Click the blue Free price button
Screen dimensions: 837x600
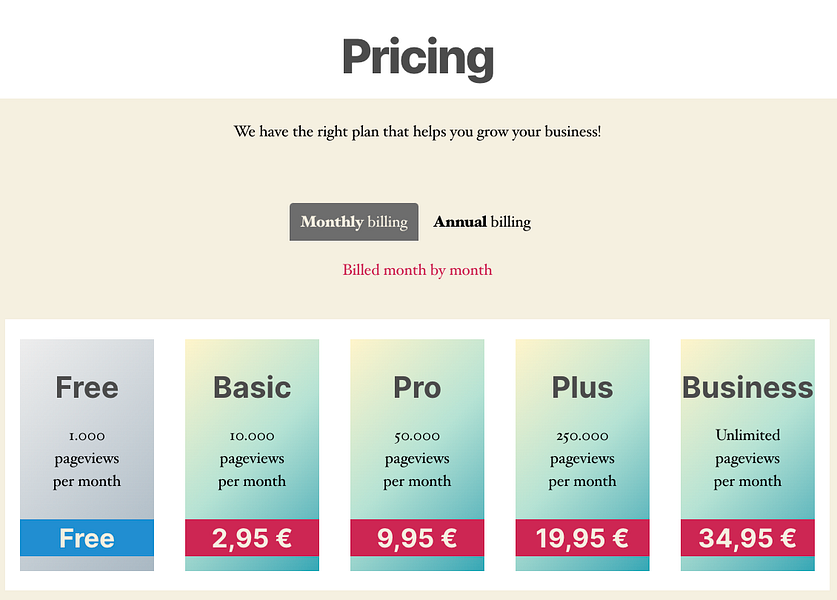click(x=87, y=538)
